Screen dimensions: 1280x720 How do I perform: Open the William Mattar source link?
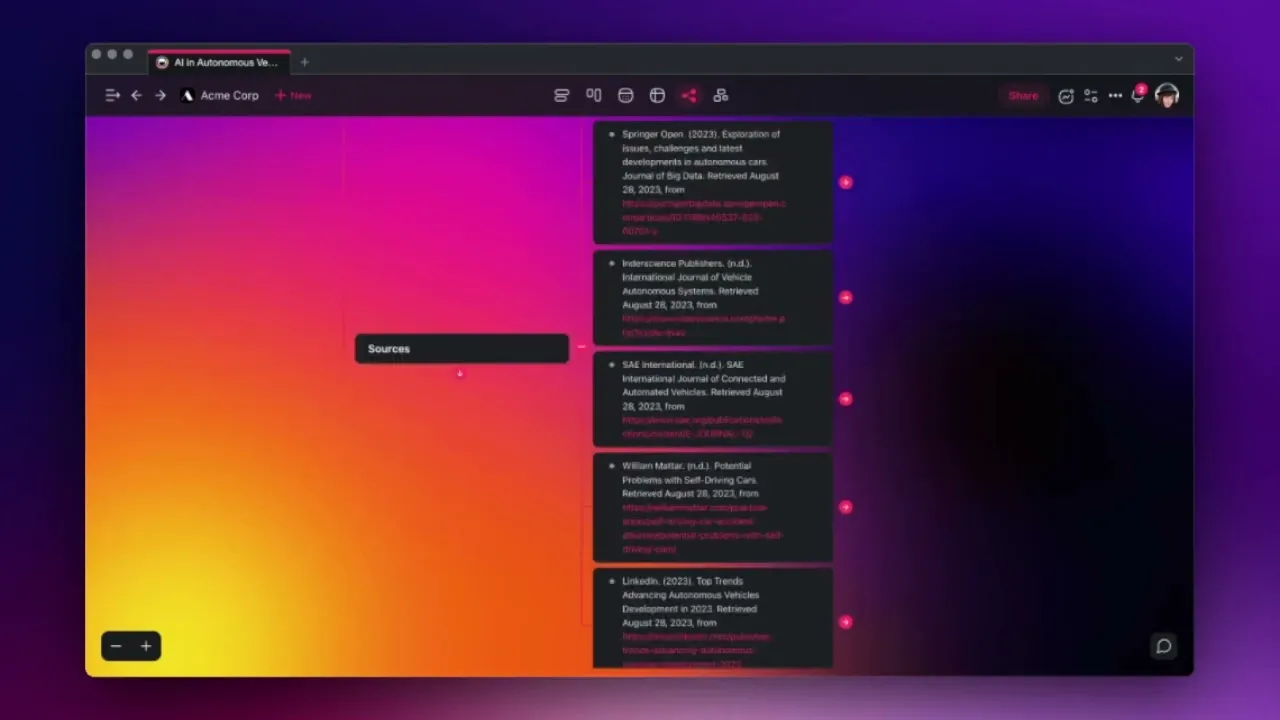(702, 528)
